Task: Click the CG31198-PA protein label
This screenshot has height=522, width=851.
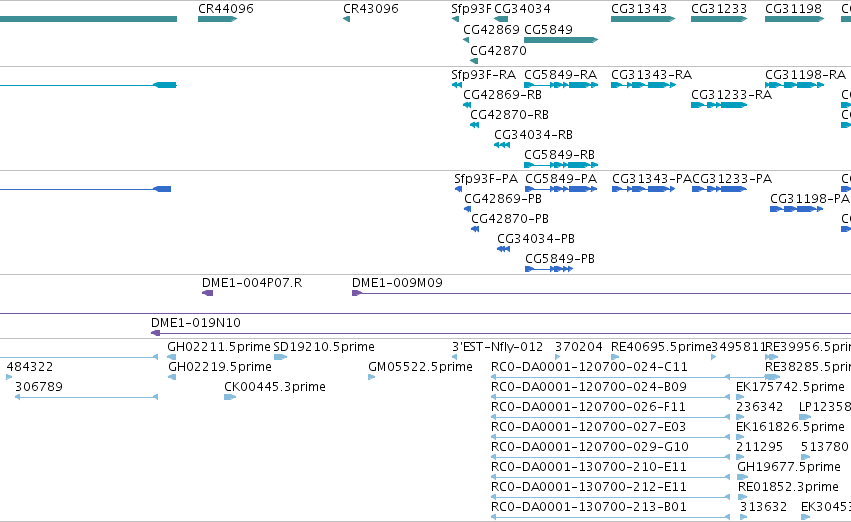Action: (x=810, y=199)
